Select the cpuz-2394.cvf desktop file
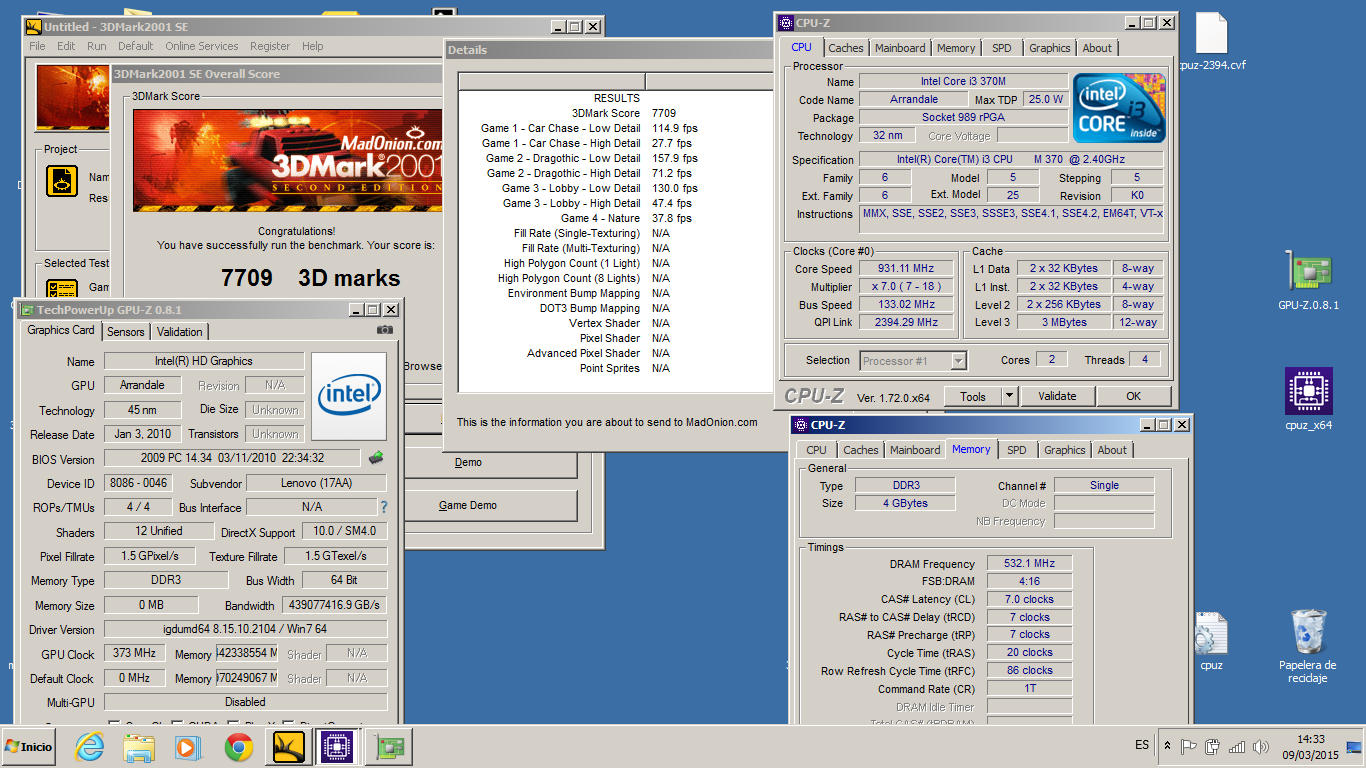The image size is (1366, 768). [1210, 42]
